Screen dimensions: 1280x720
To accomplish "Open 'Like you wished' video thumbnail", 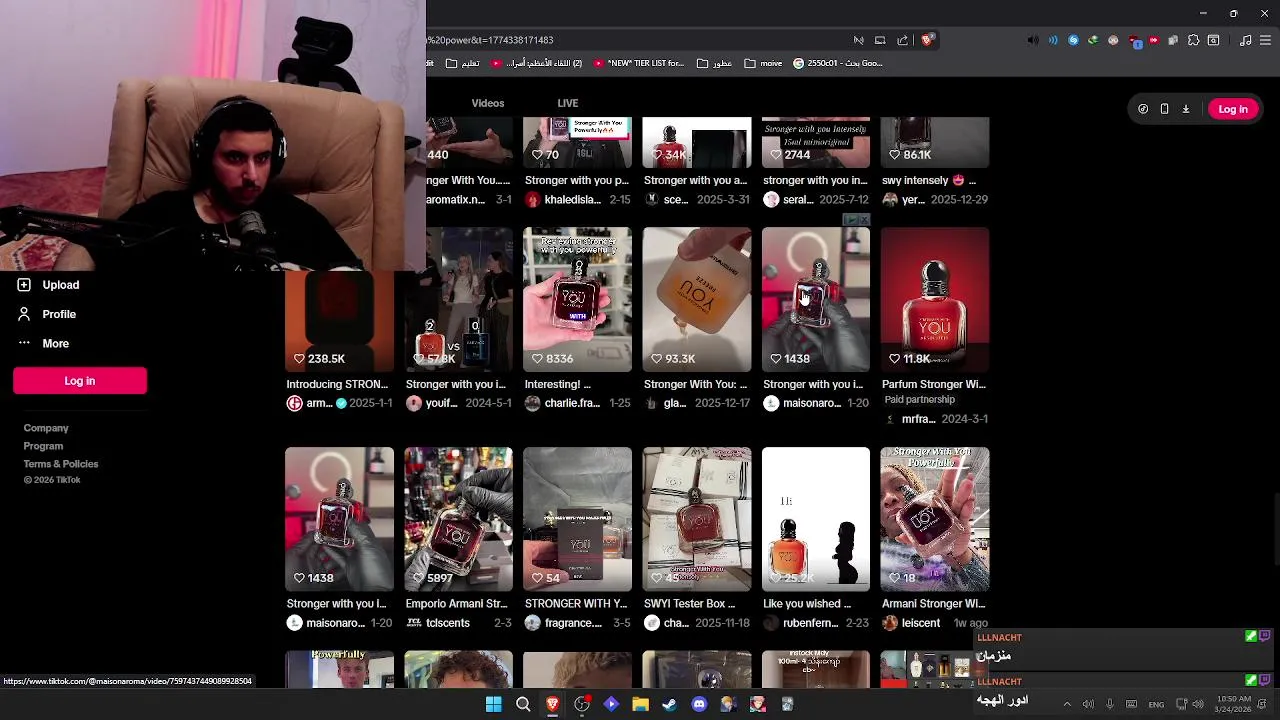I will click(815, 519).
